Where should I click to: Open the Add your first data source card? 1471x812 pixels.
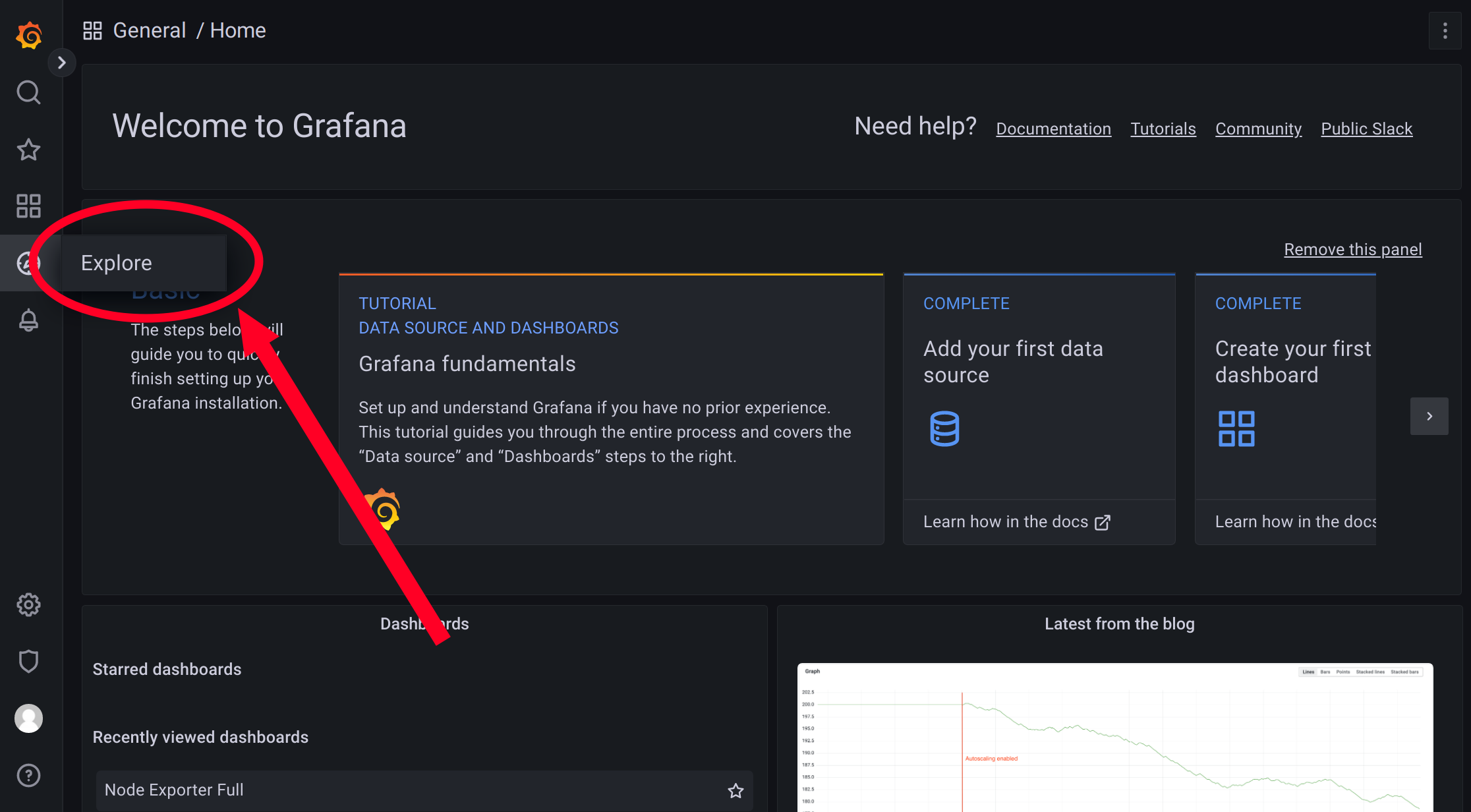1039,409
